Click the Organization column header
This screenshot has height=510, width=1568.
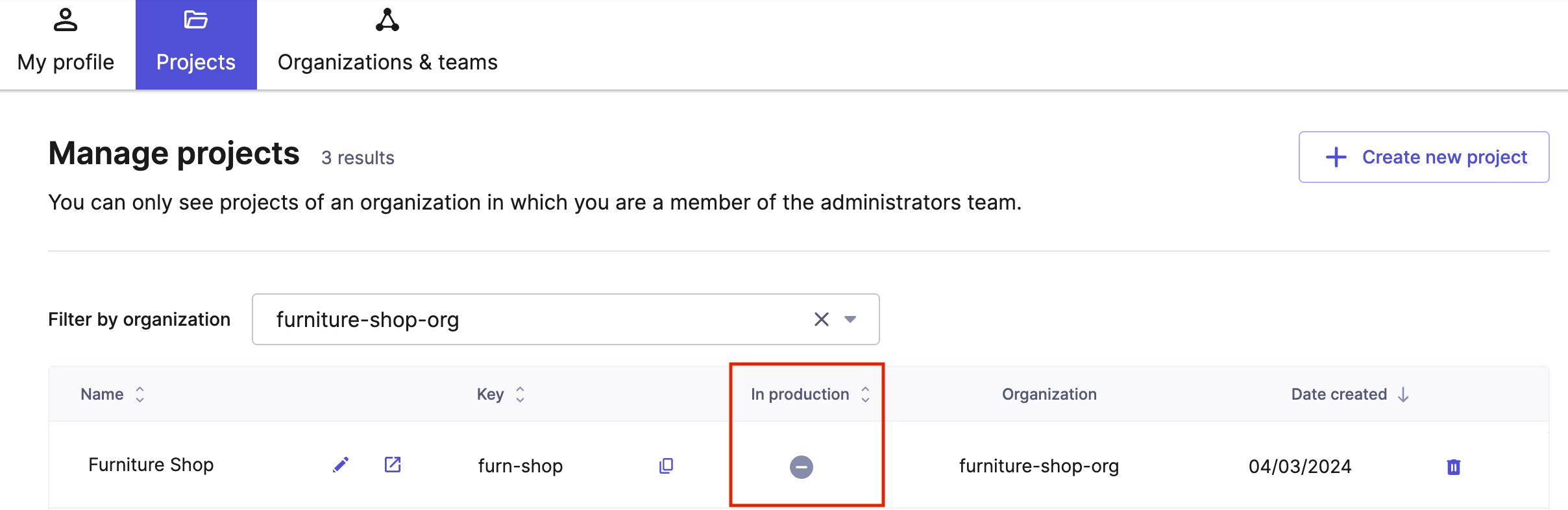click(1049, 395)
